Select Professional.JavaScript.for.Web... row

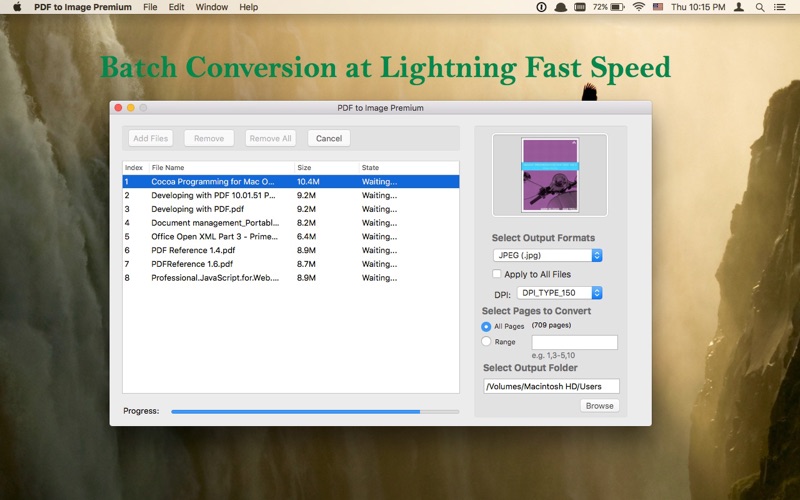point(291,278)
